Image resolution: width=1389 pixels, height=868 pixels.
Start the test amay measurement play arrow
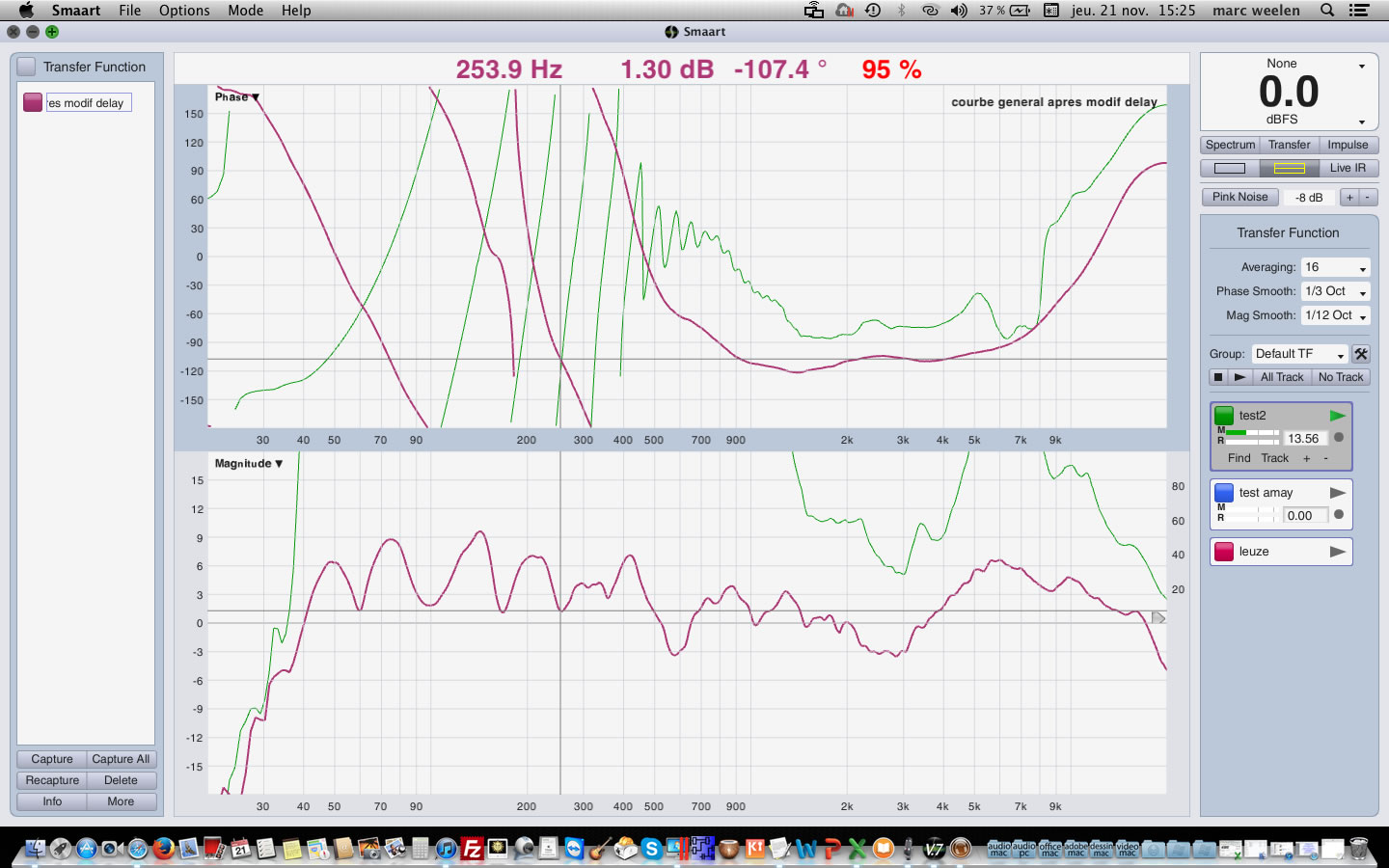(x=1337, y=493)
